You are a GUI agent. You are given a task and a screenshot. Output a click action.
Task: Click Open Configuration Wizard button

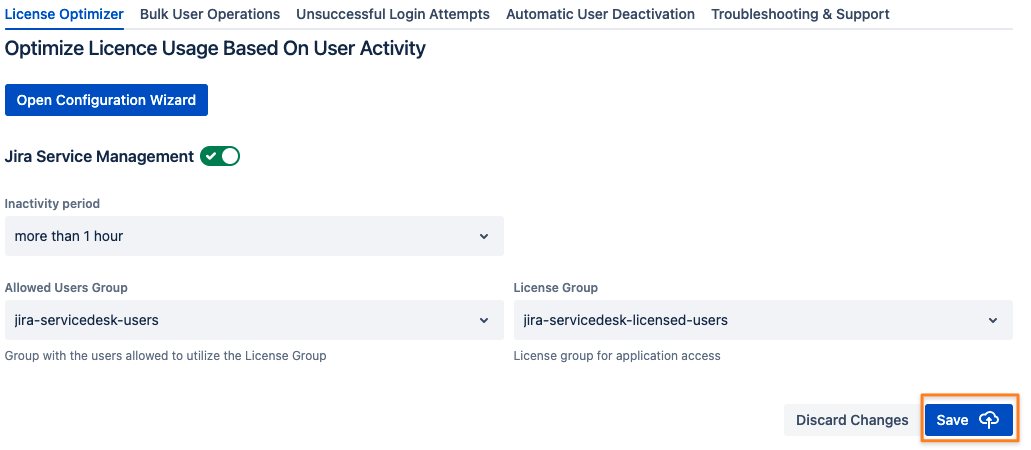107,100
